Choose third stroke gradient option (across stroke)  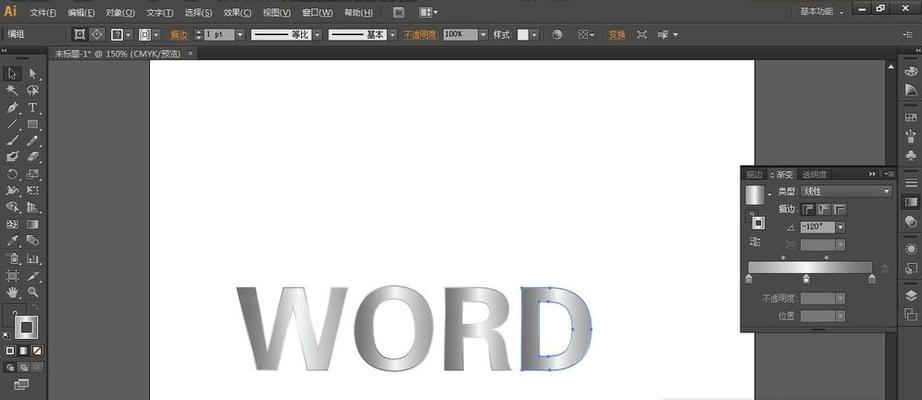coord(840,209)
